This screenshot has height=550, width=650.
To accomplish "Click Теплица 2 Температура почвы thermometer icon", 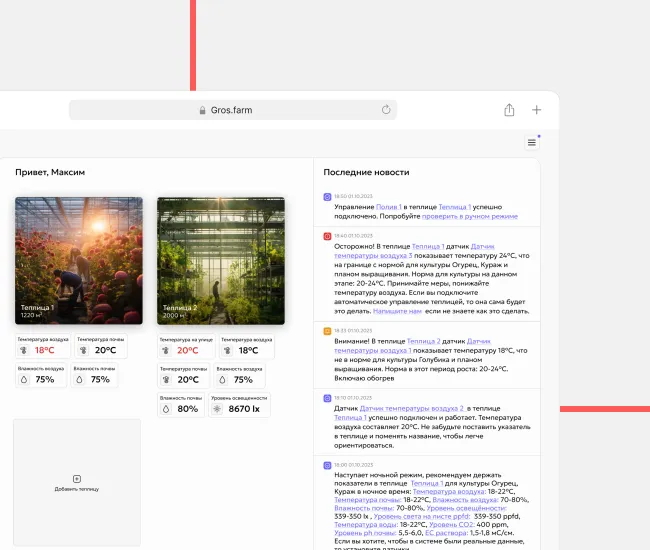I will 166,380.
